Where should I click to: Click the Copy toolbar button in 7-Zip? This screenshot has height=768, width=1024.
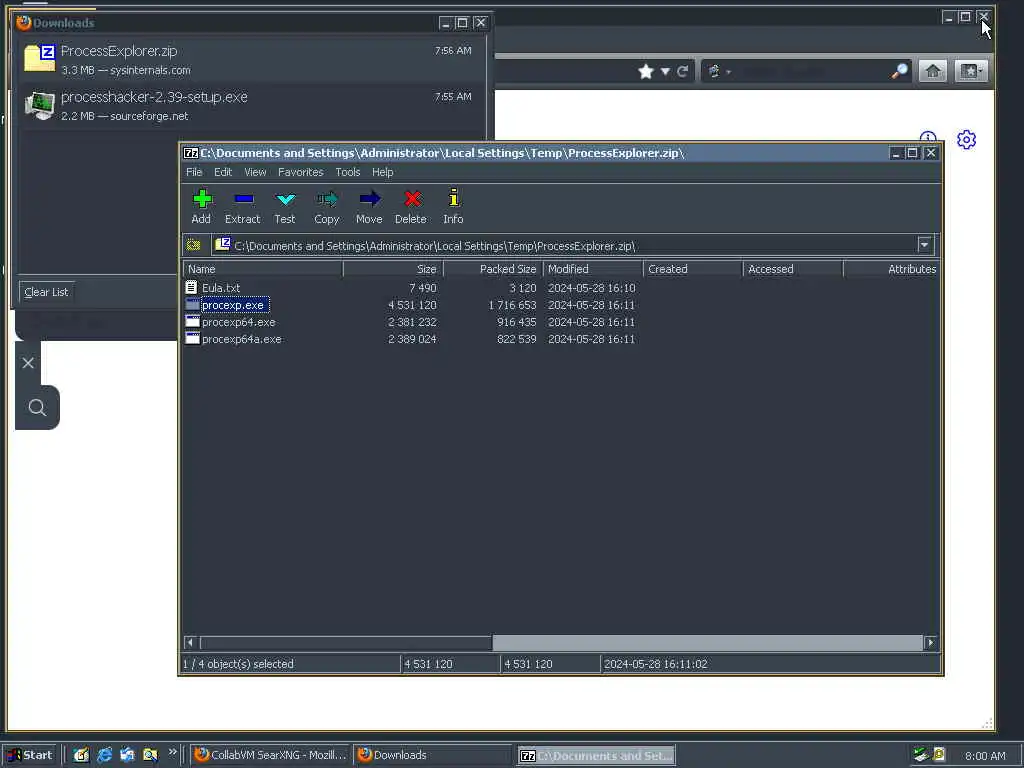point(327,206)
